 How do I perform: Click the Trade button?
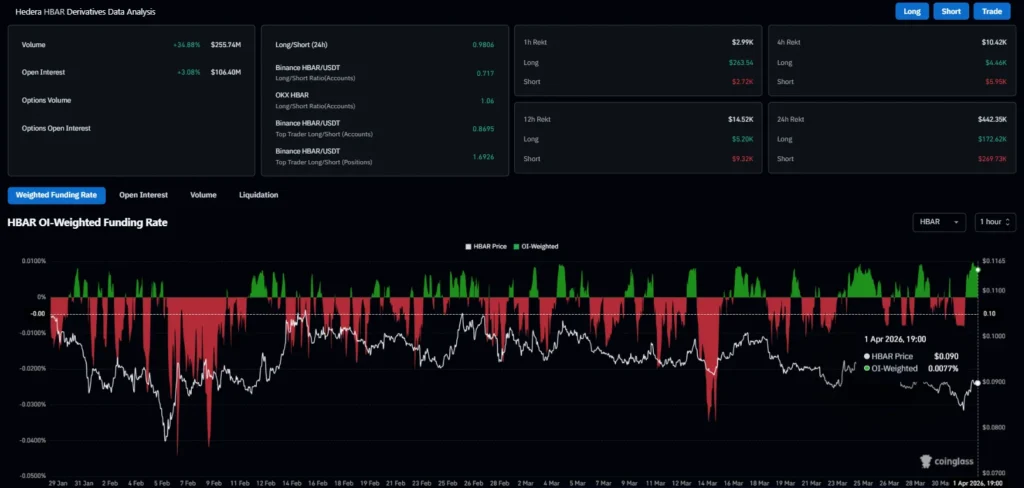coord(992,12)
